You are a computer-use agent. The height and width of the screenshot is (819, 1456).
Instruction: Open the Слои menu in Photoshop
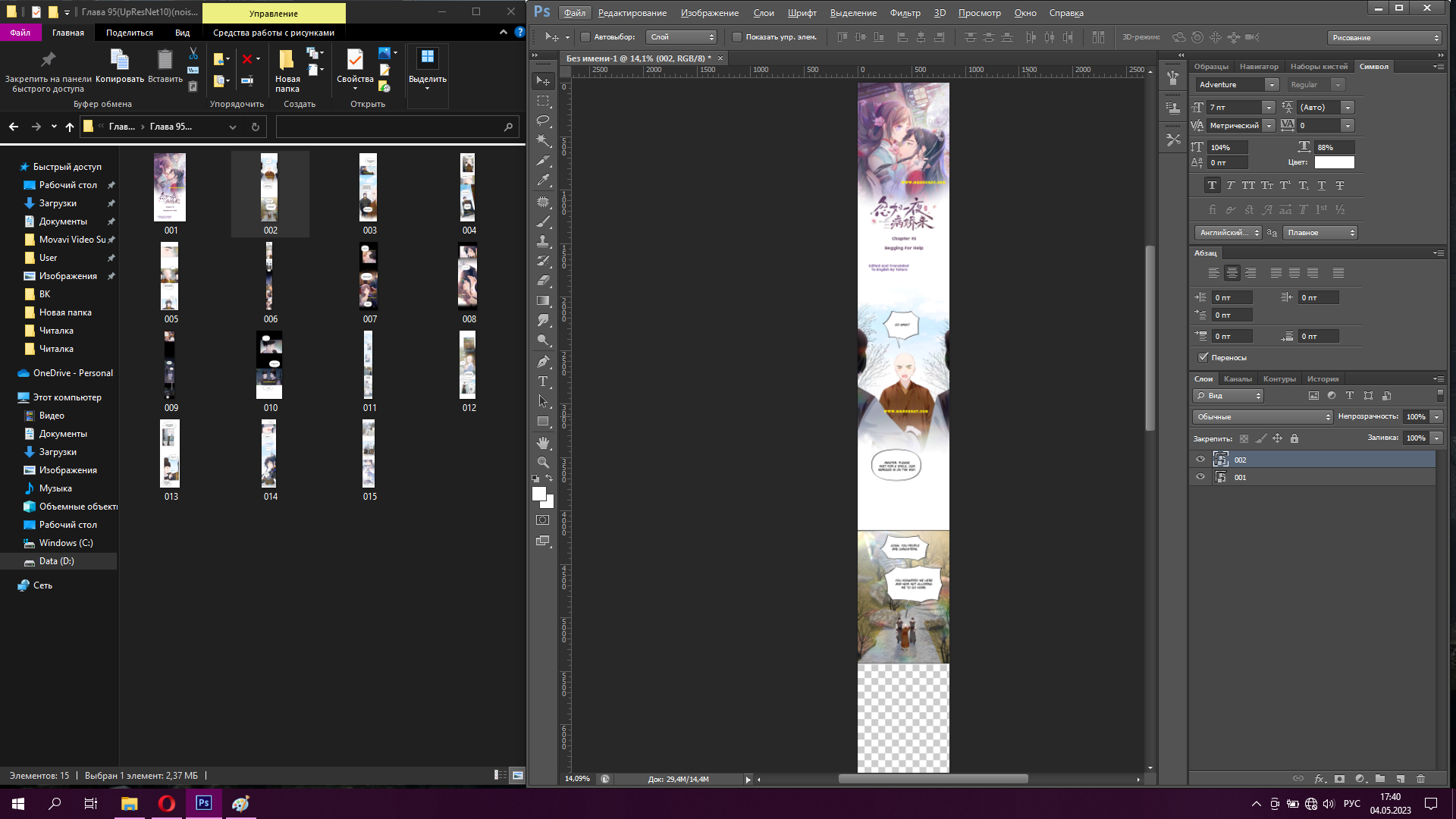(763, 13)
